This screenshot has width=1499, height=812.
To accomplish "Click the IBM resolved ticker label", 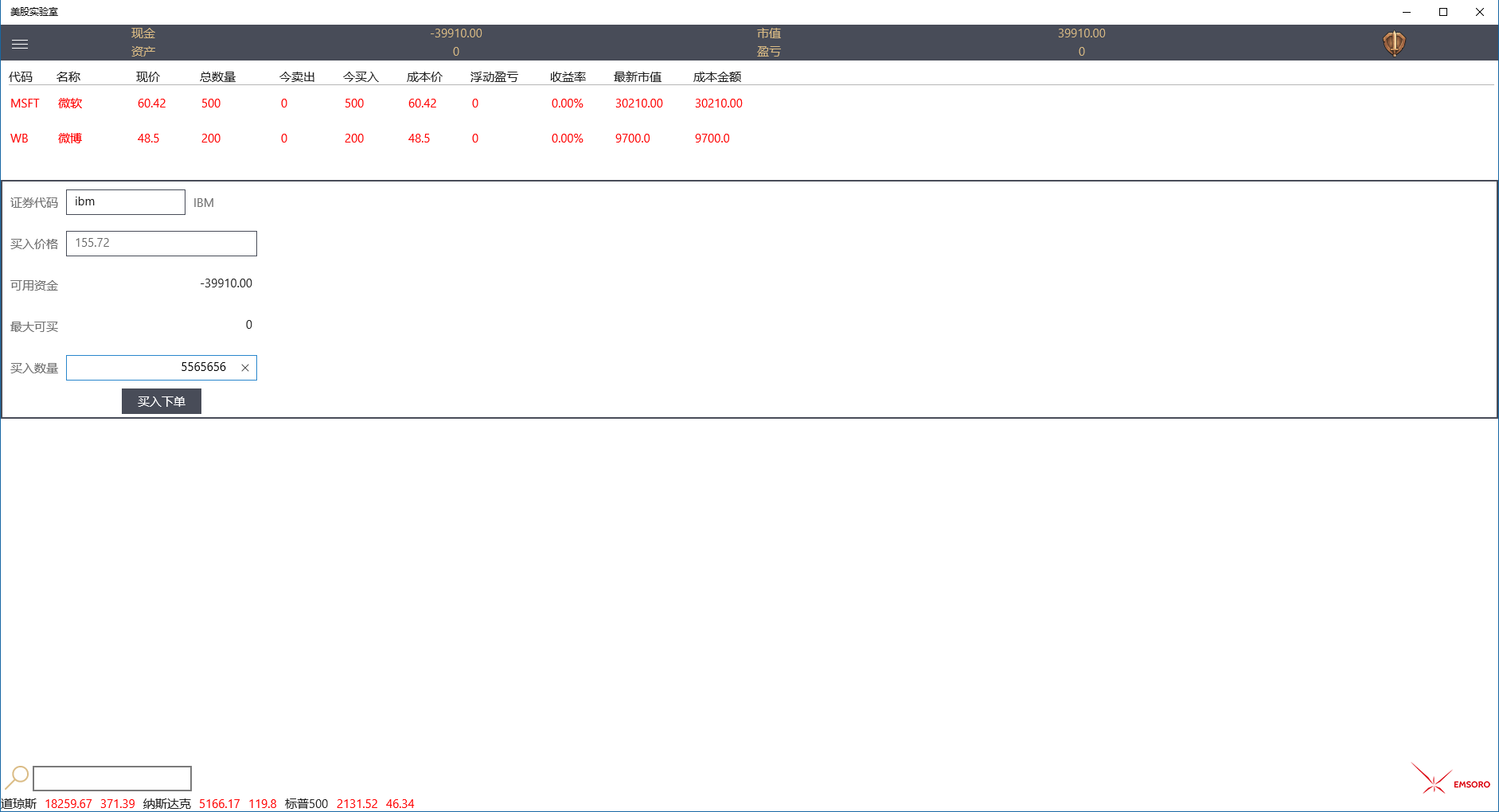I will coord(204,203).
